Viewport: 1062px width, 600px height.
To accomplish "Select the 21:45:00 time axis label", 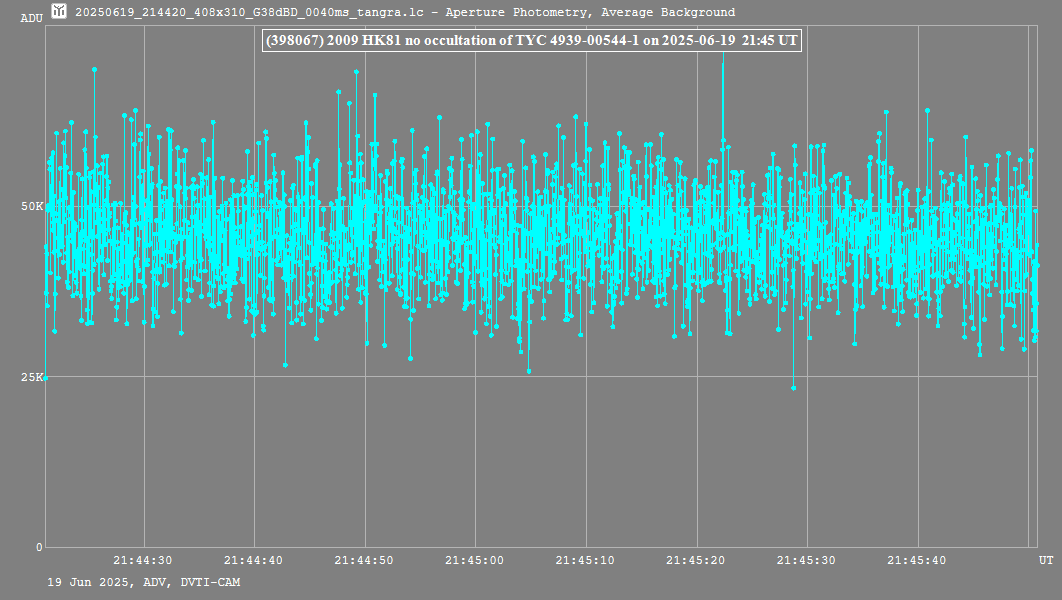I will click(x=475, y=560).
